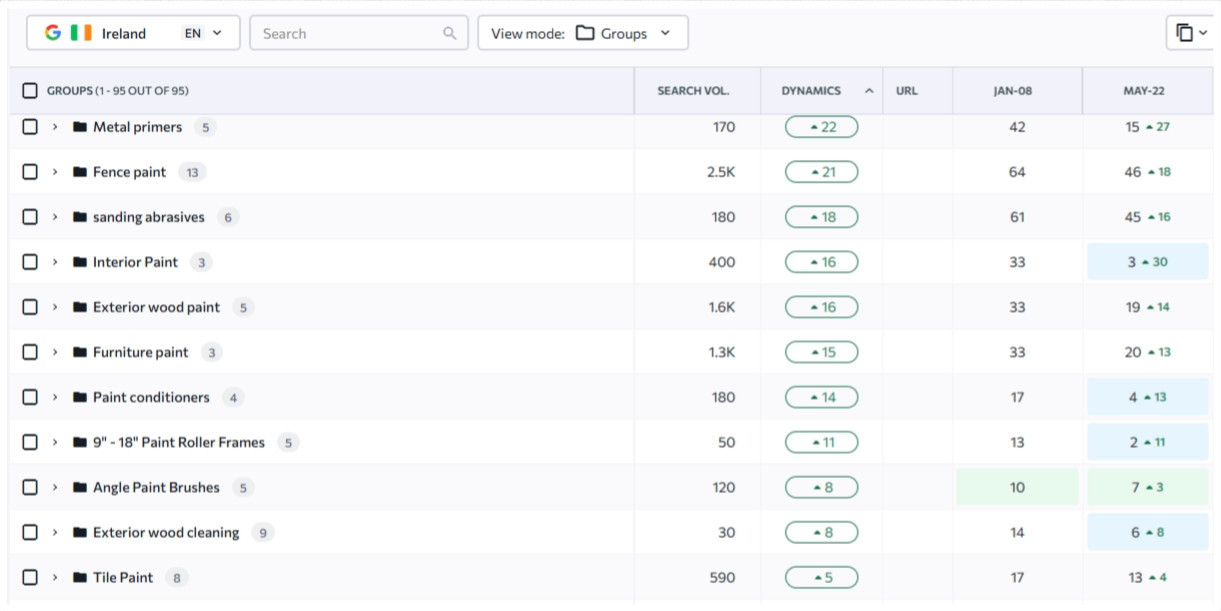Click the Fence paint folder icon

tap(80, 172)
